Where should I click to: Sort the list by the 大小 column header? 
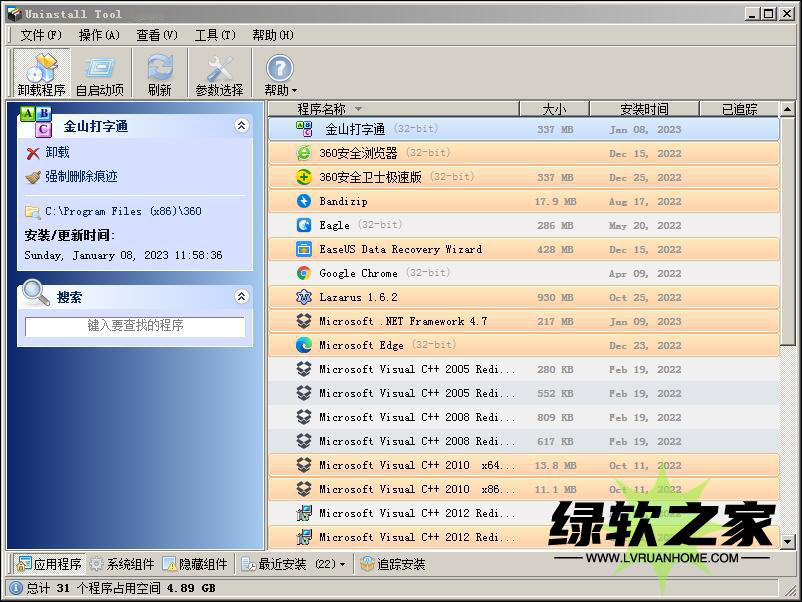[x=553, y=109]
